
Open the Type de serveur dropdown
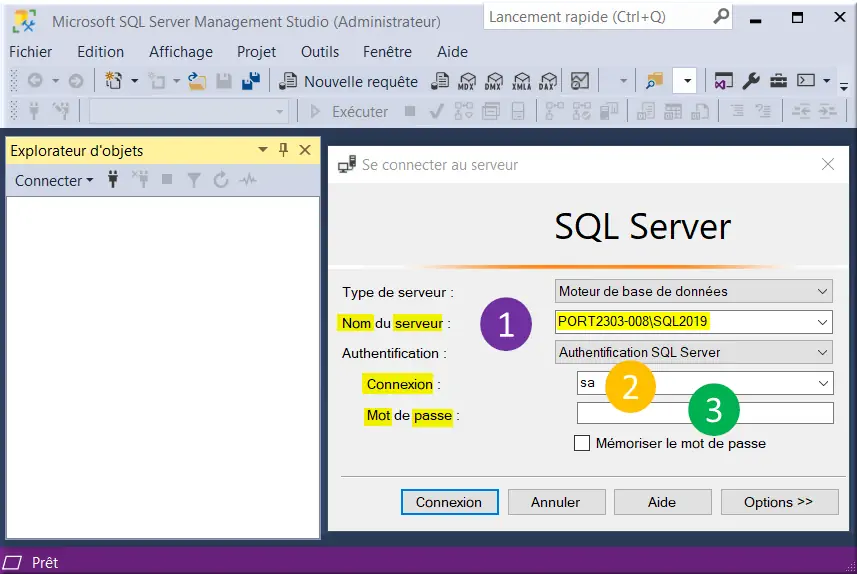(823, 291)
